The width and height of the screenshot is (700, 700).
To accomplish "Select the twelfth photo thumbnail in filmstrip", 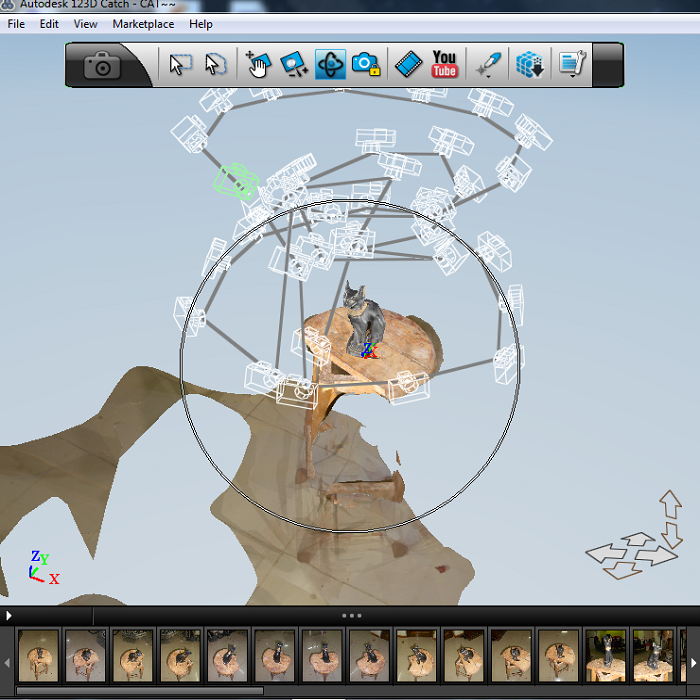I will click(559, 655).
